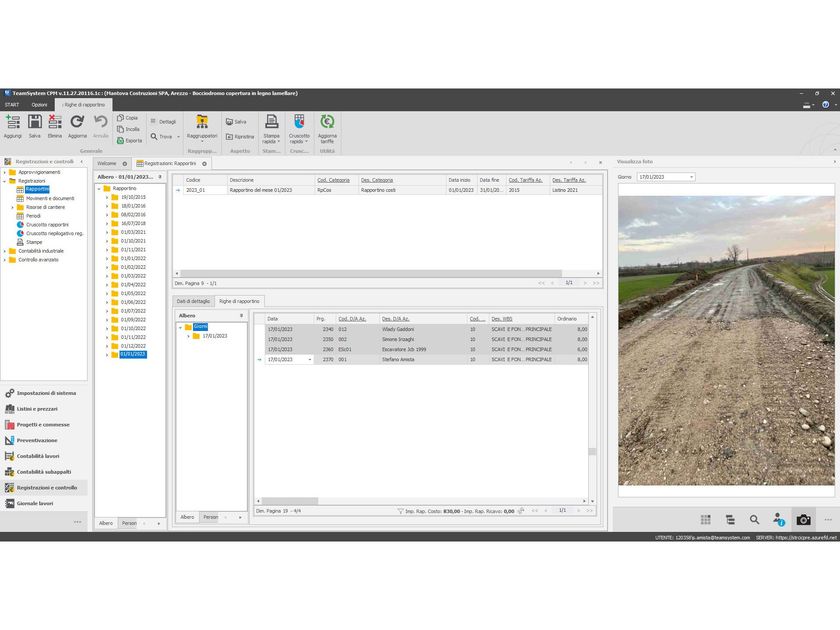Screen dimensions: 840x630
Task: Click the Des. Categoria column header
Action: (377, 180)
